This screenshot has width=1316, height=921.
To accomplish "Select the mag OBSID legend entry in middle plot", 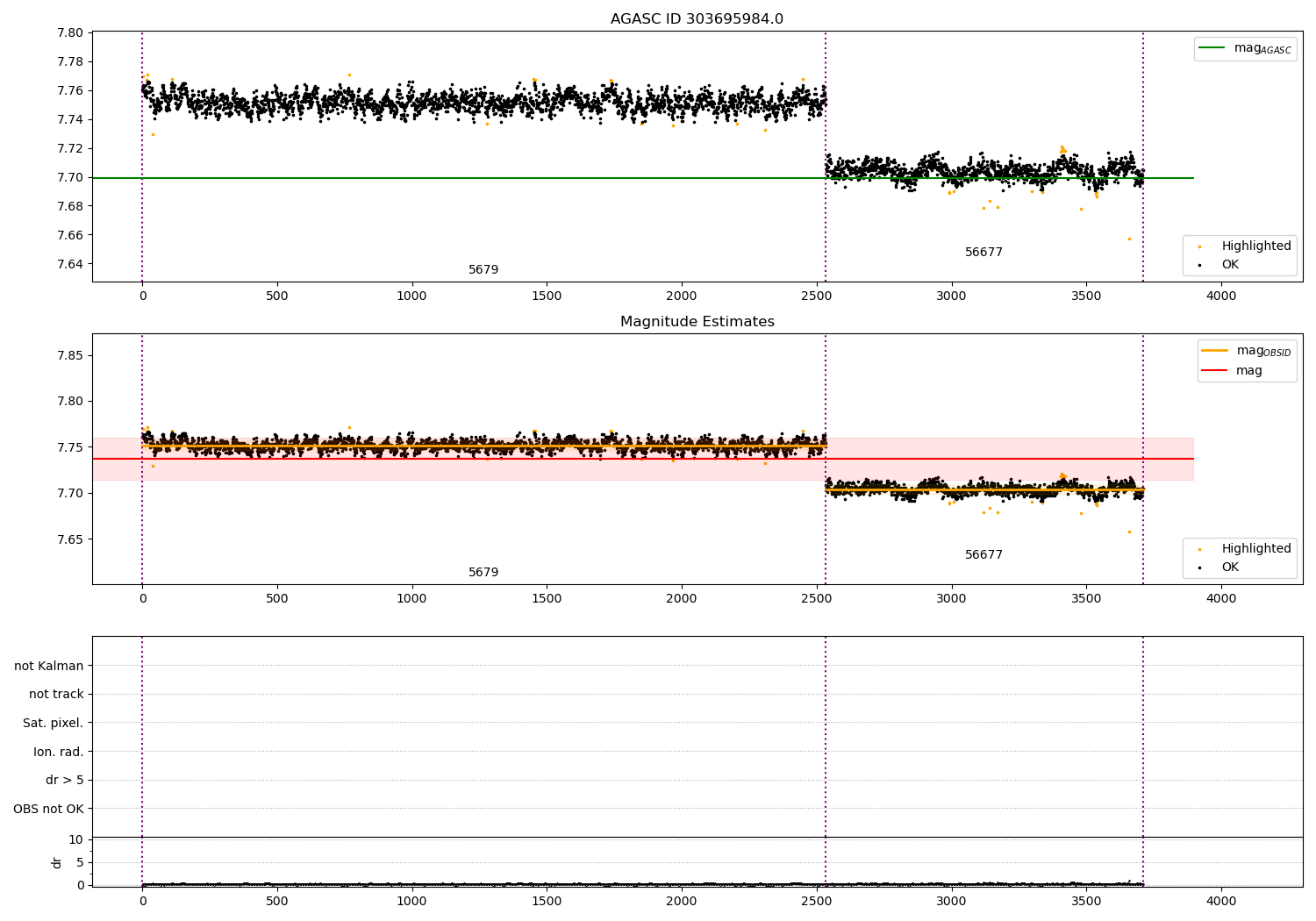I will click(x=1247, y=351).
